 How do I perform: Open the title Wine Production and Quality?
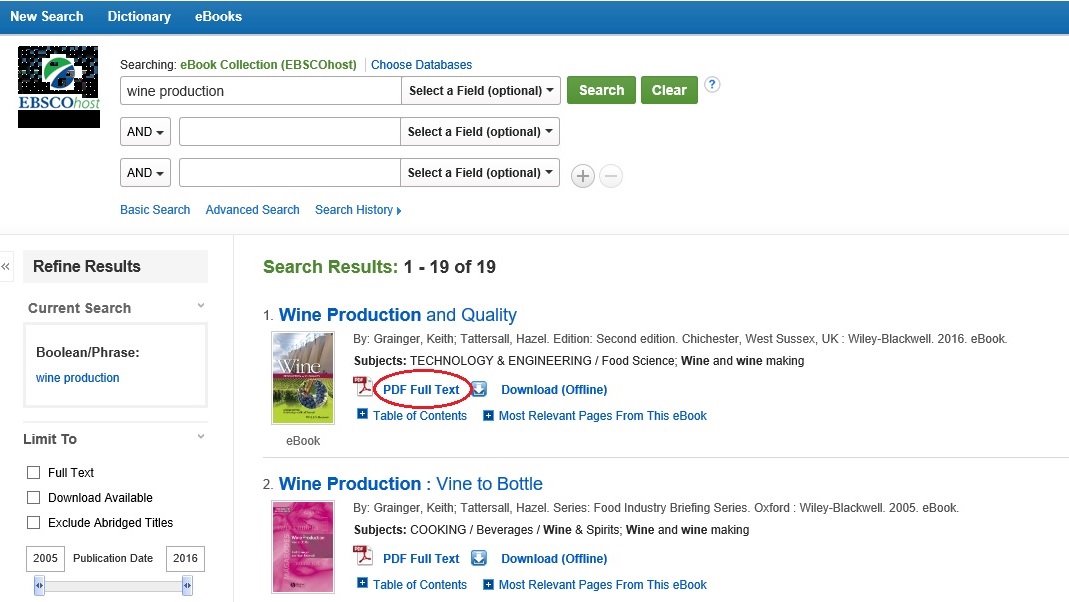point(397,315)
